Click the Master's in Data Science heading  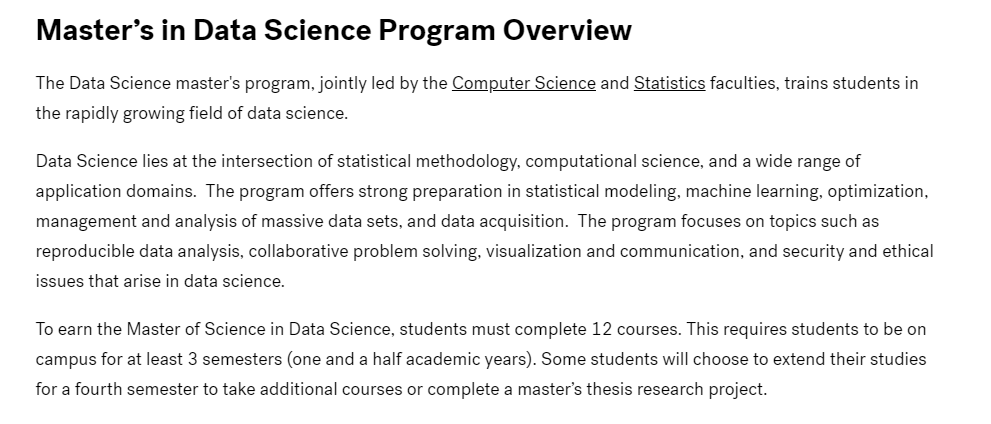pyautogui.click(x=333, y=31)
